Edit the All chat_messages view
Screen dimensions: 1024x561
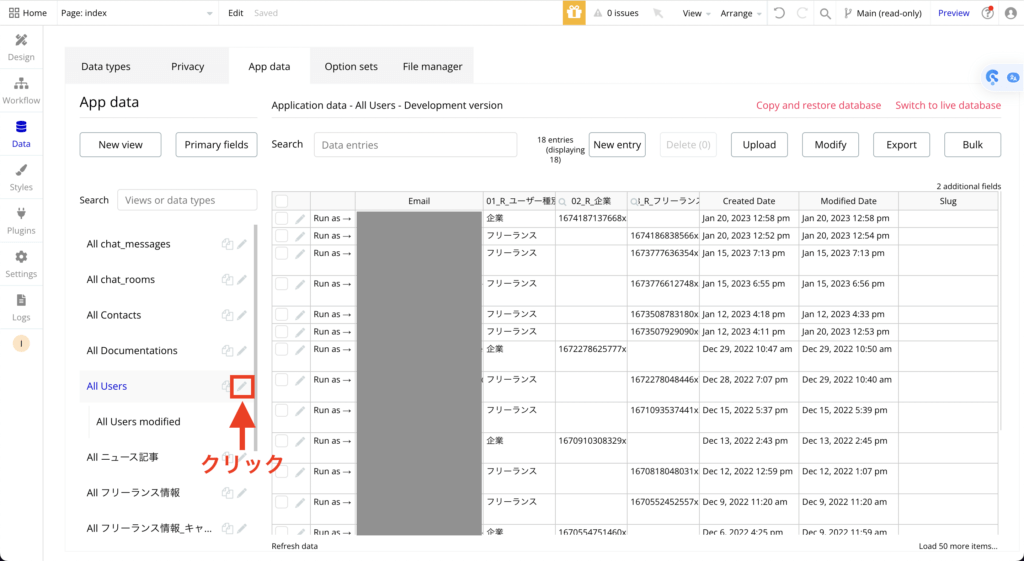tap(242, 244)
